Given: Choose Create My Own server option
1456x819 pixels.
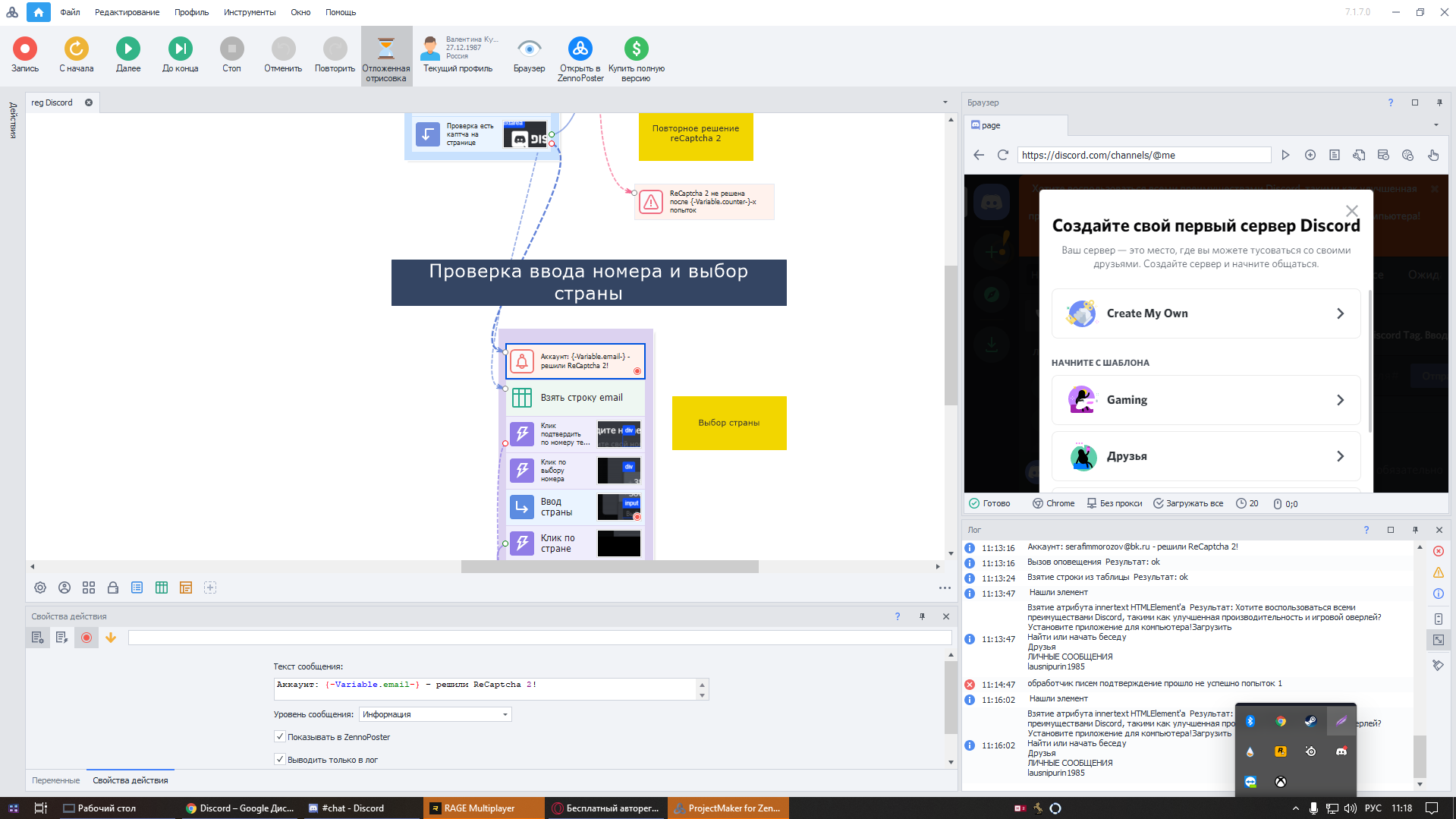Looking at the screenshot, I should click(x=1206, y=313).
